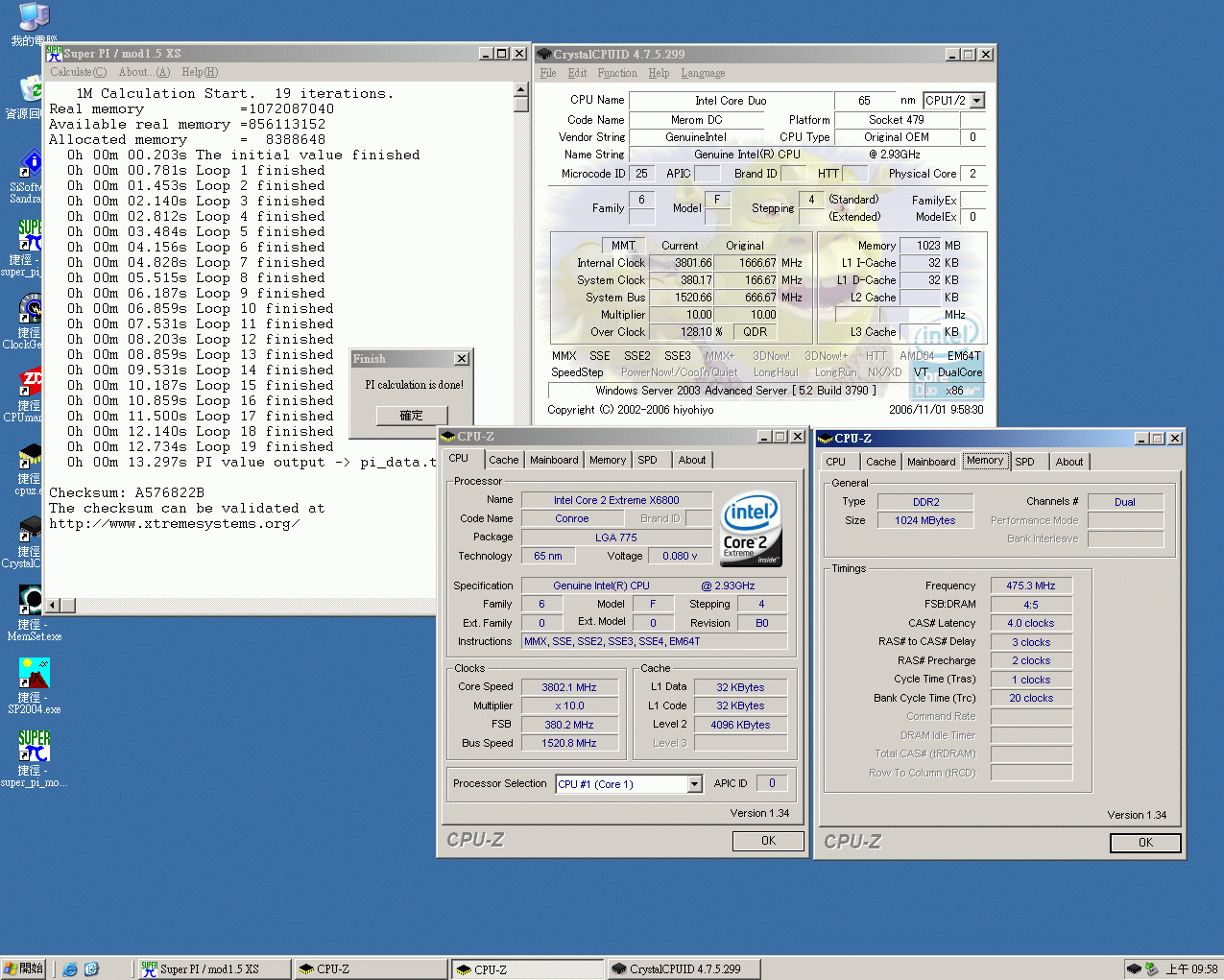Click the Intel Core 2 Extreme logo in CPU-Z
Image resolution: width=1224 pixels, height=980 pixels.
(750, 528)
